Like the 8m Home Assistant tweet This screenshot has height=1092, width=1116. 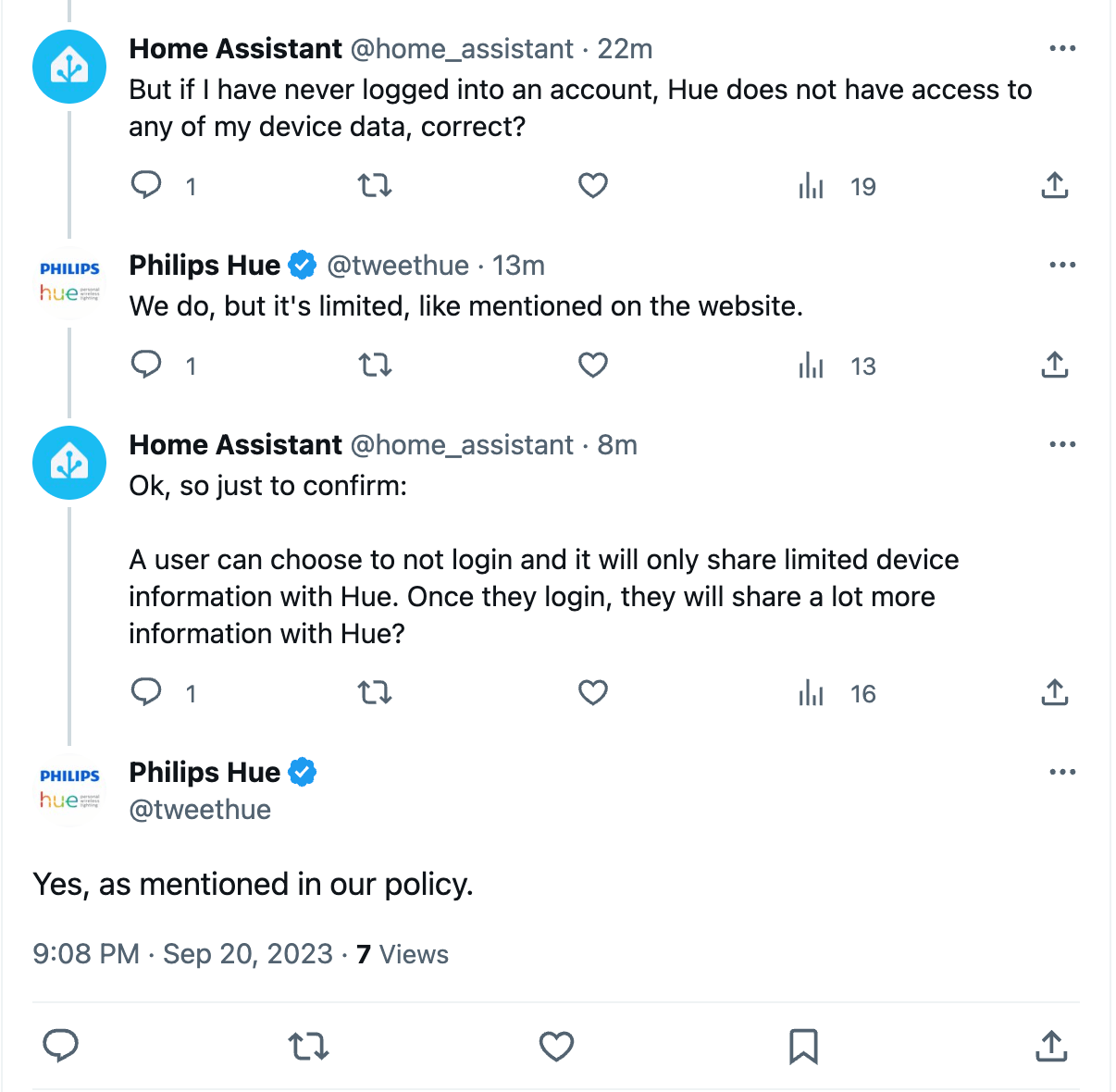(593, 693)
